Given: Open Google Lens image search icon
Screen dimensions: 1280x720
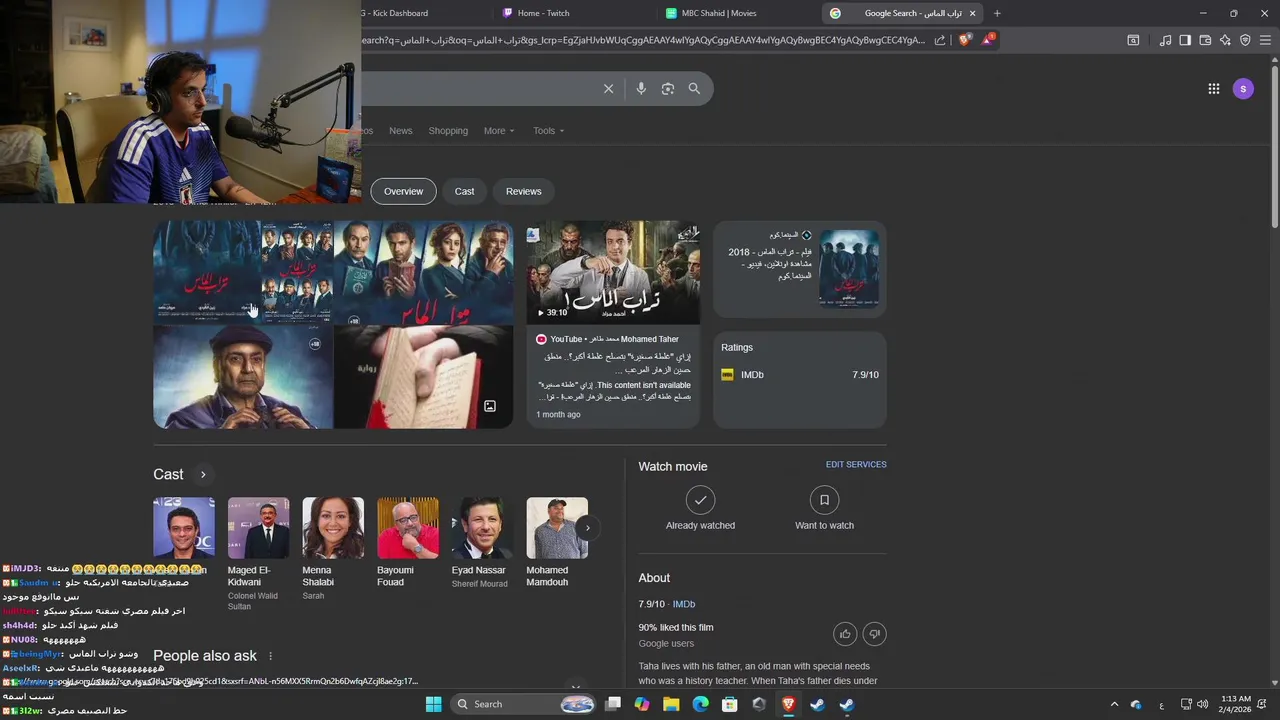Looking at the screenshot, I should (x=668, y=89).
